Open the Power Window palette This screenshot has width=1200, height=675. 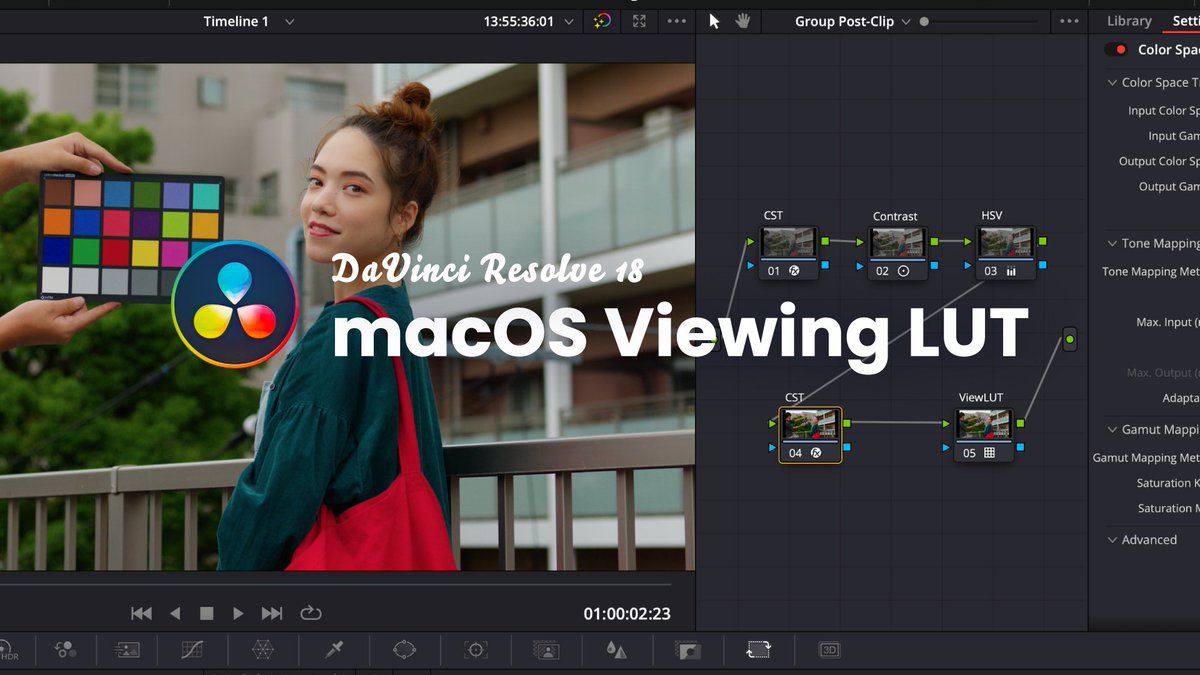click(x=404, y=650)
